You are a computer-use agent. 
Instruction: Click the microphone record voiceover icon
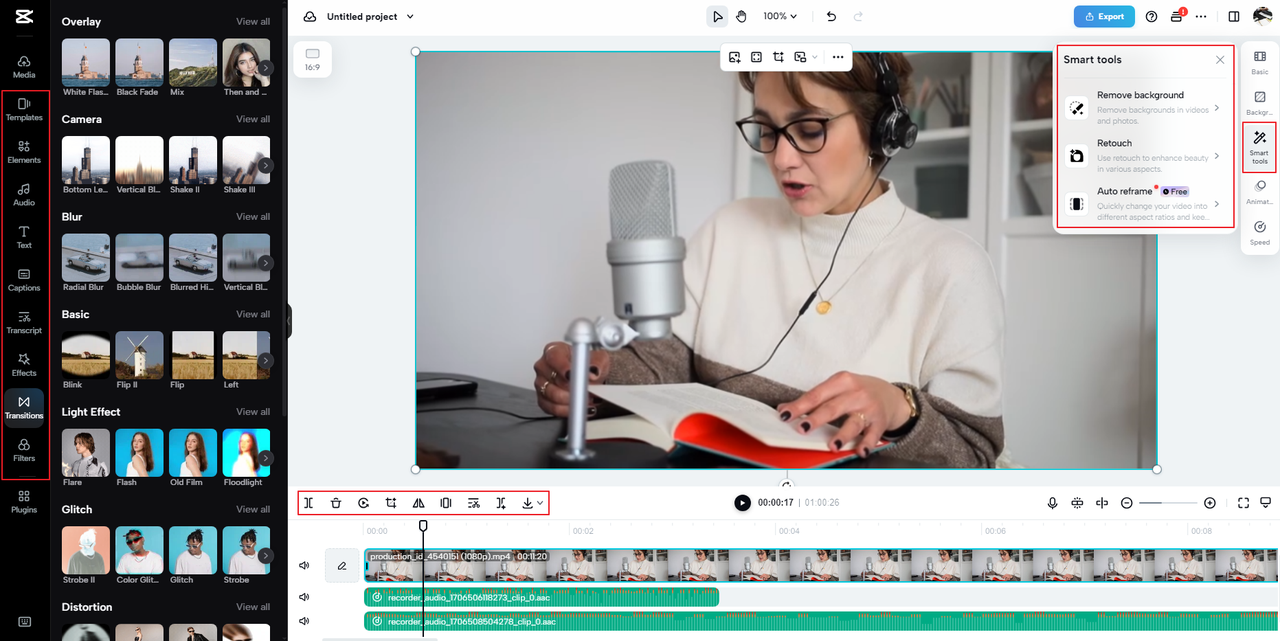point(1052,503)
